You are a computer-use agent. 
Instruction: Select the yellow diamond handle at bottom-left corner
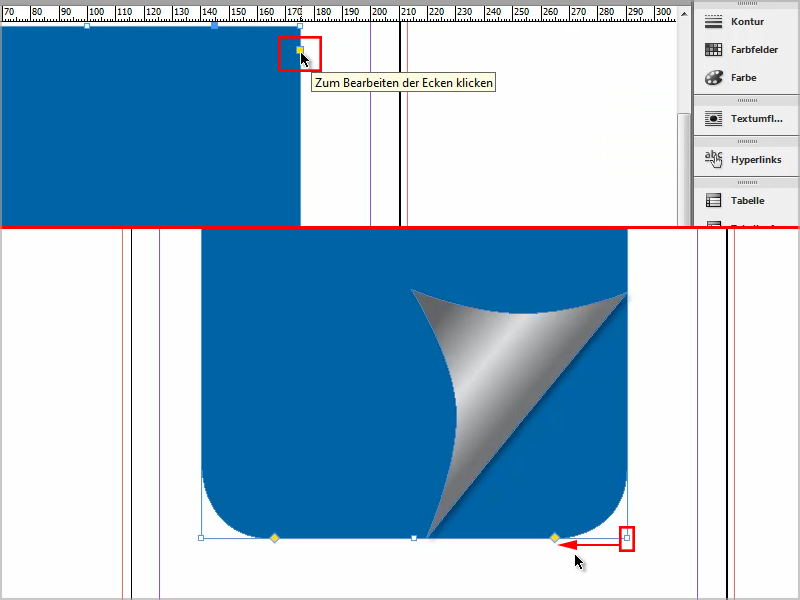coord(275,537)
